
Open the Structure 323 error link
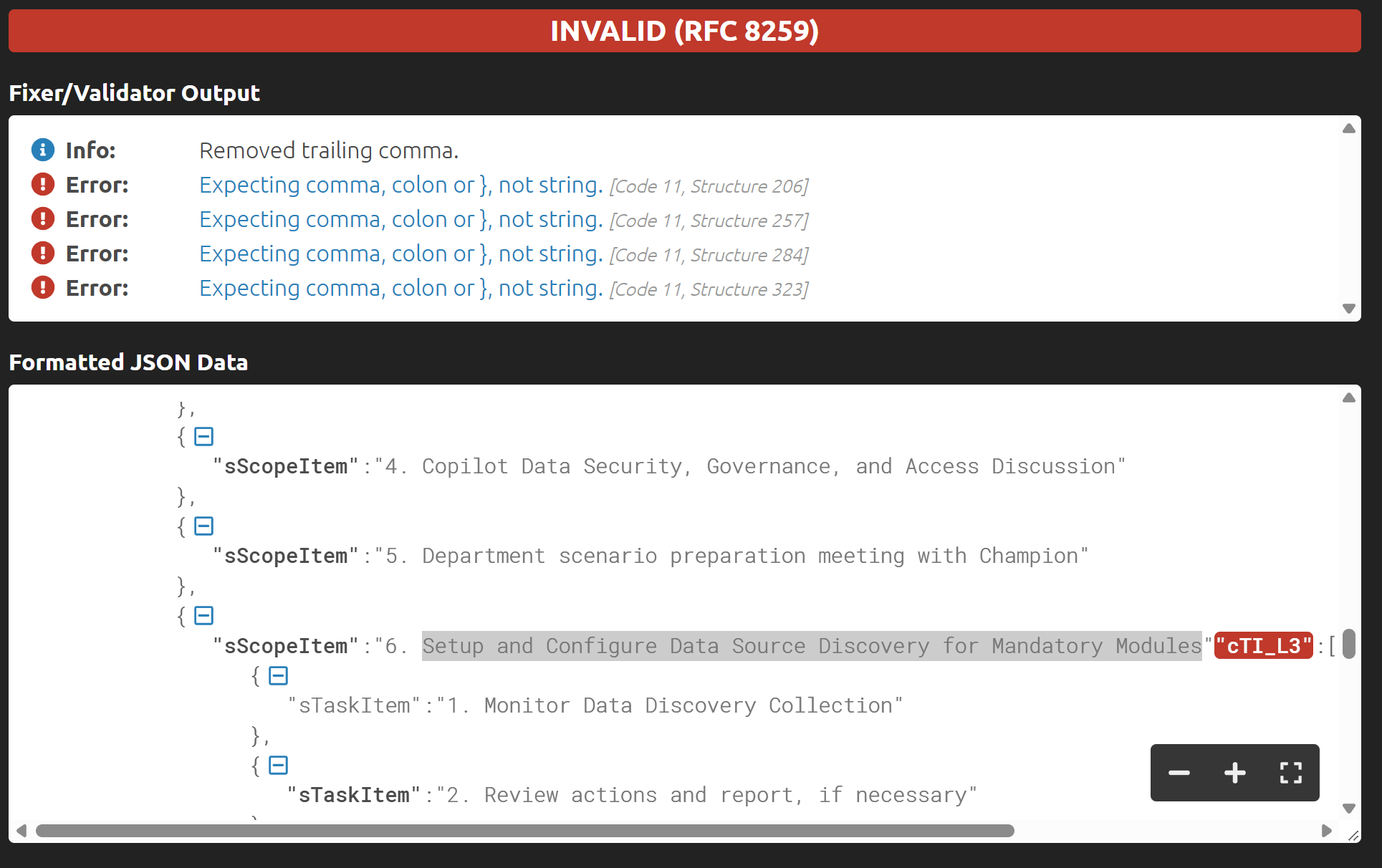401,288
